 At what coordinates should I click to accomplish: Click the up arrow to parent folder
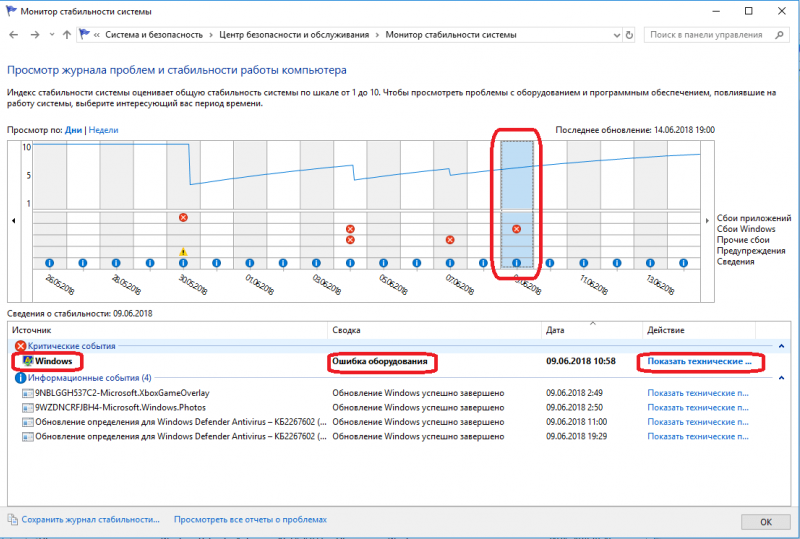[x=67, y=35]
